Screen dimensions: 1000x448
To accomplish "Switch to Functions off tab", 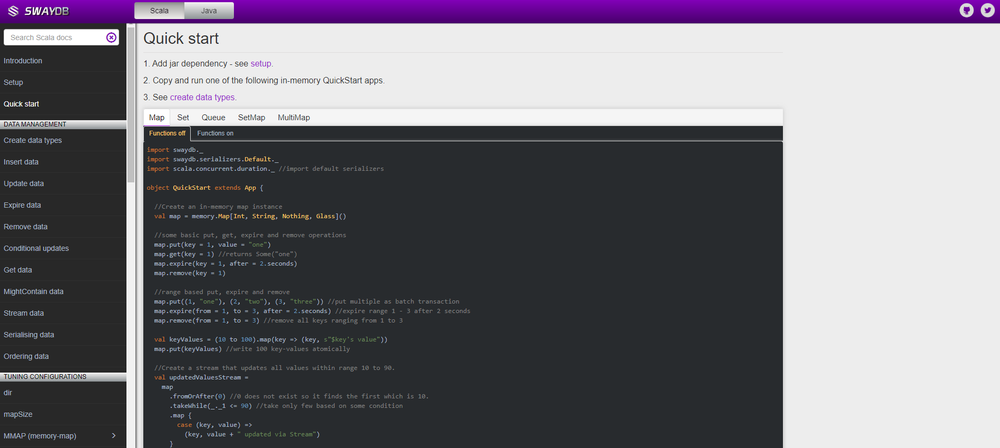I will [167, 133].
